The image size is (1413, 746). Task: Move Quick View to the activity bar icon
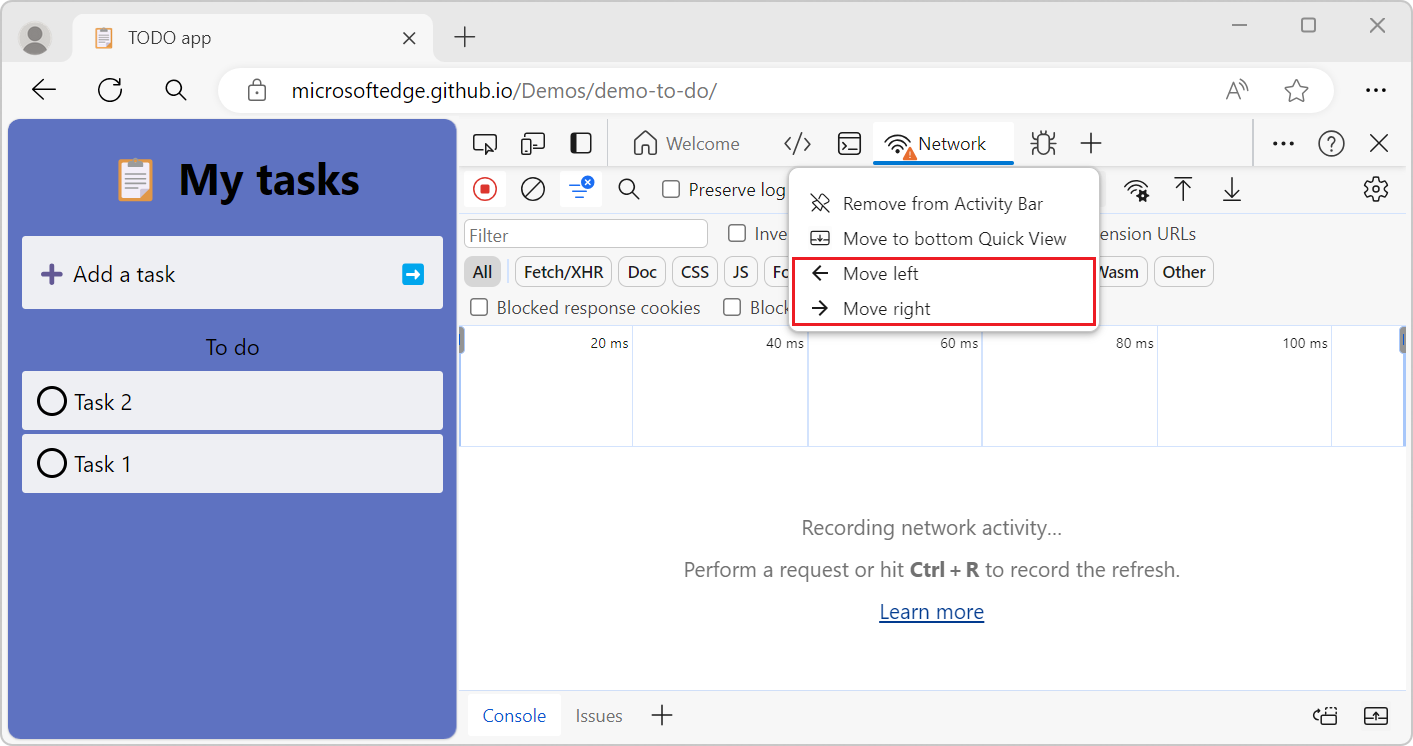1326,716
